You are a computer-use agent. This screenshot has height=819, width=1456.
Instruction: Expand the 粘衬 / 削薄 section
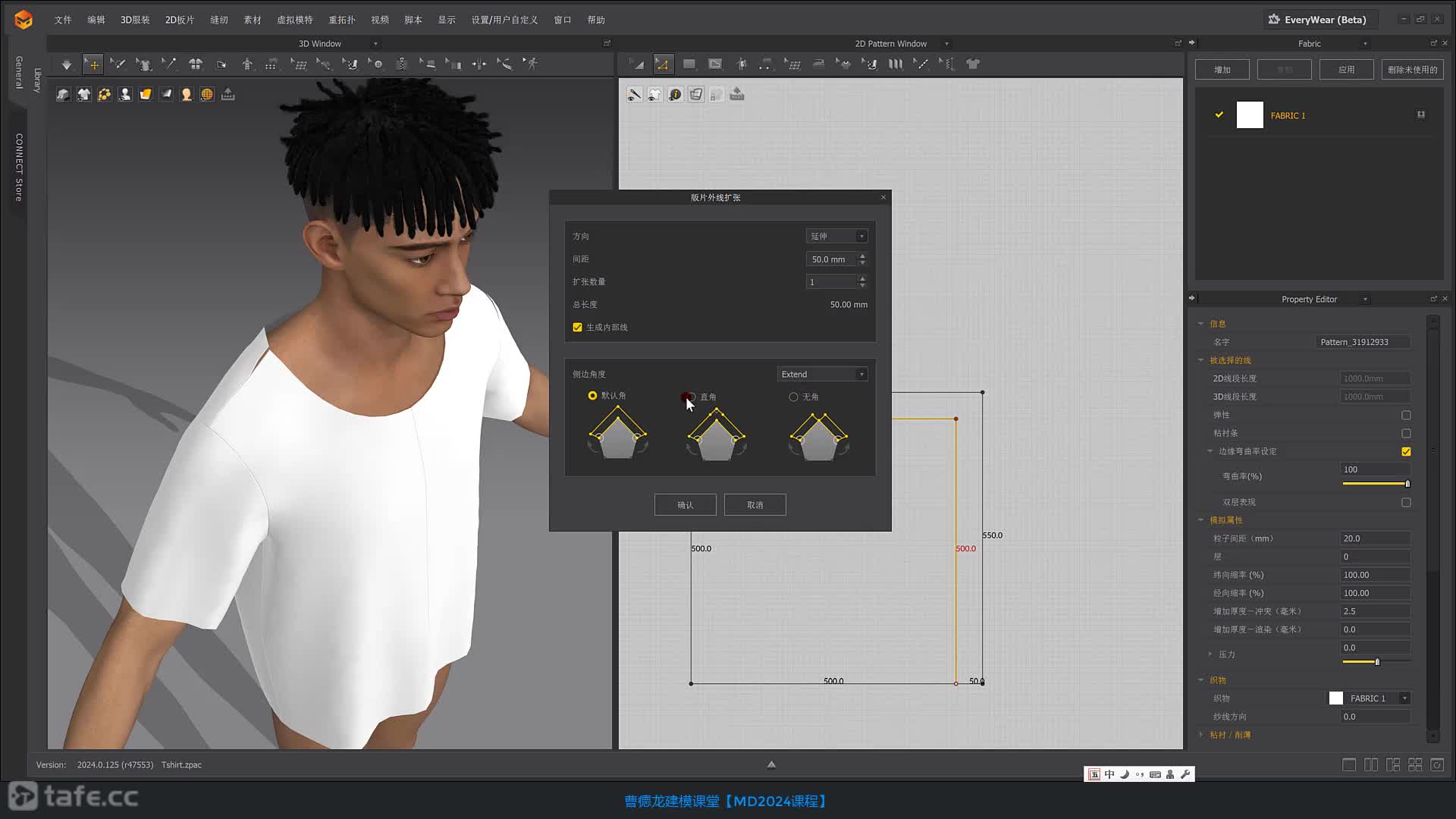click(x=1200, y=735)
